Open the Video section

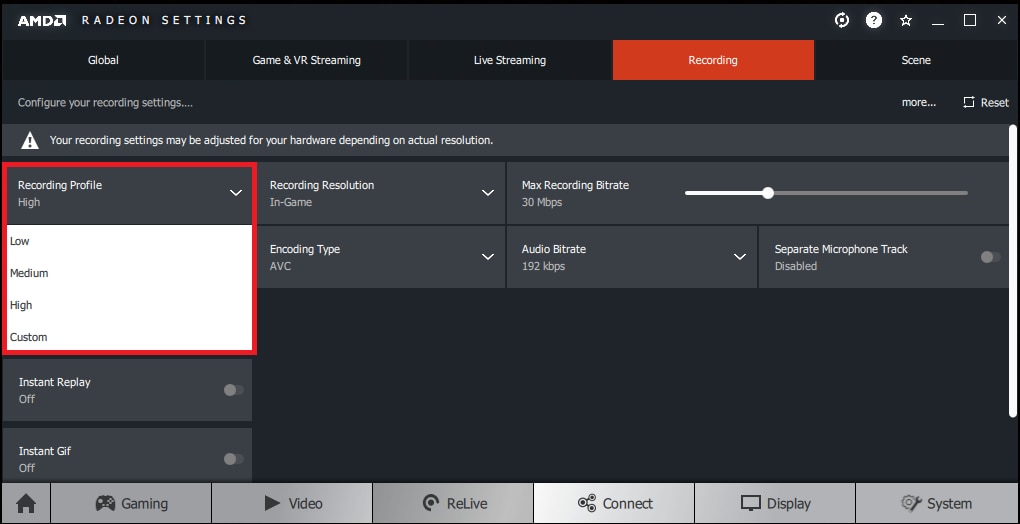click(292, 503)
